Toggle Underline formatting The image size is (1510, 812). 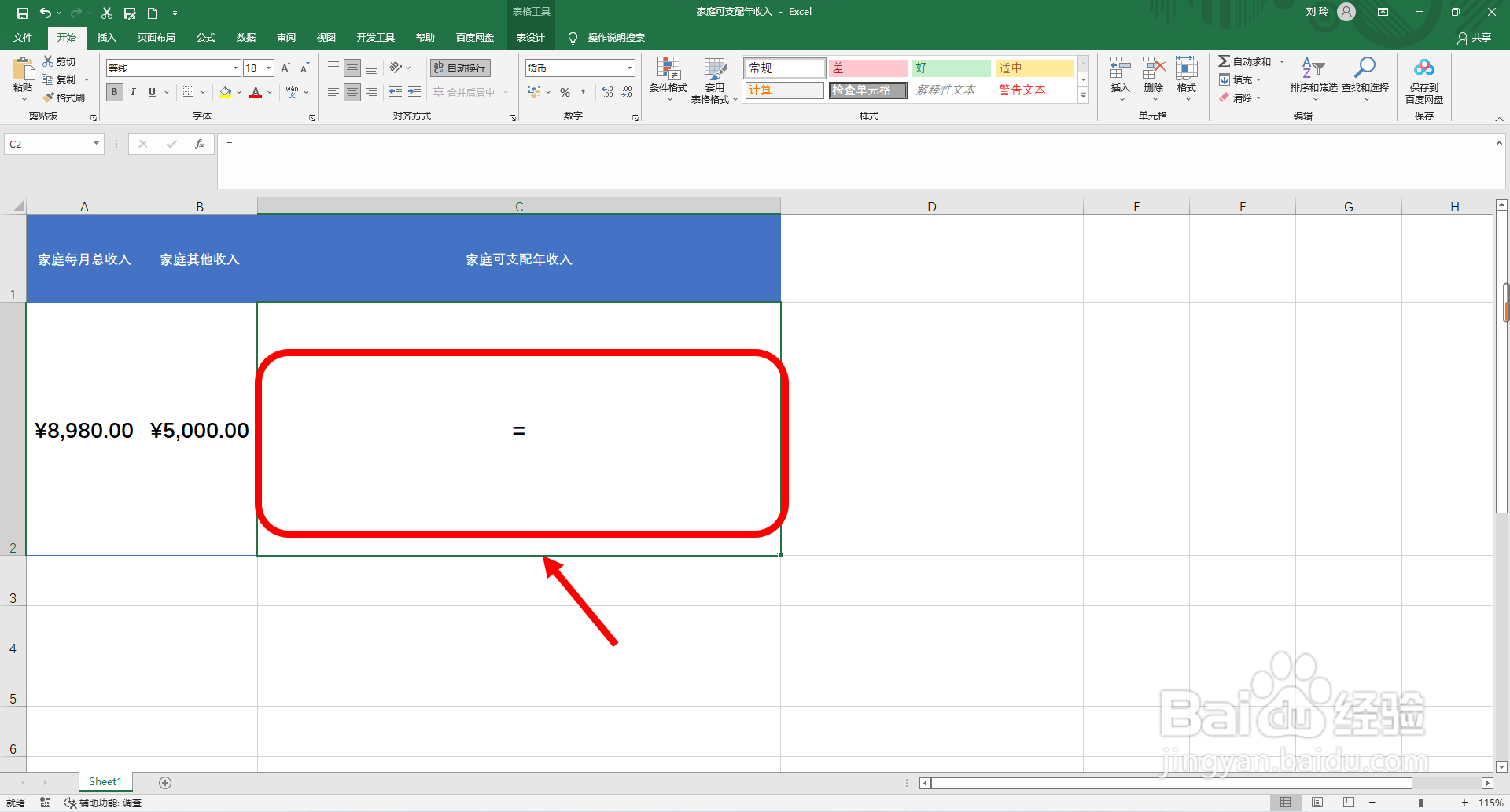pyautogui.click(x=152, y=92)
